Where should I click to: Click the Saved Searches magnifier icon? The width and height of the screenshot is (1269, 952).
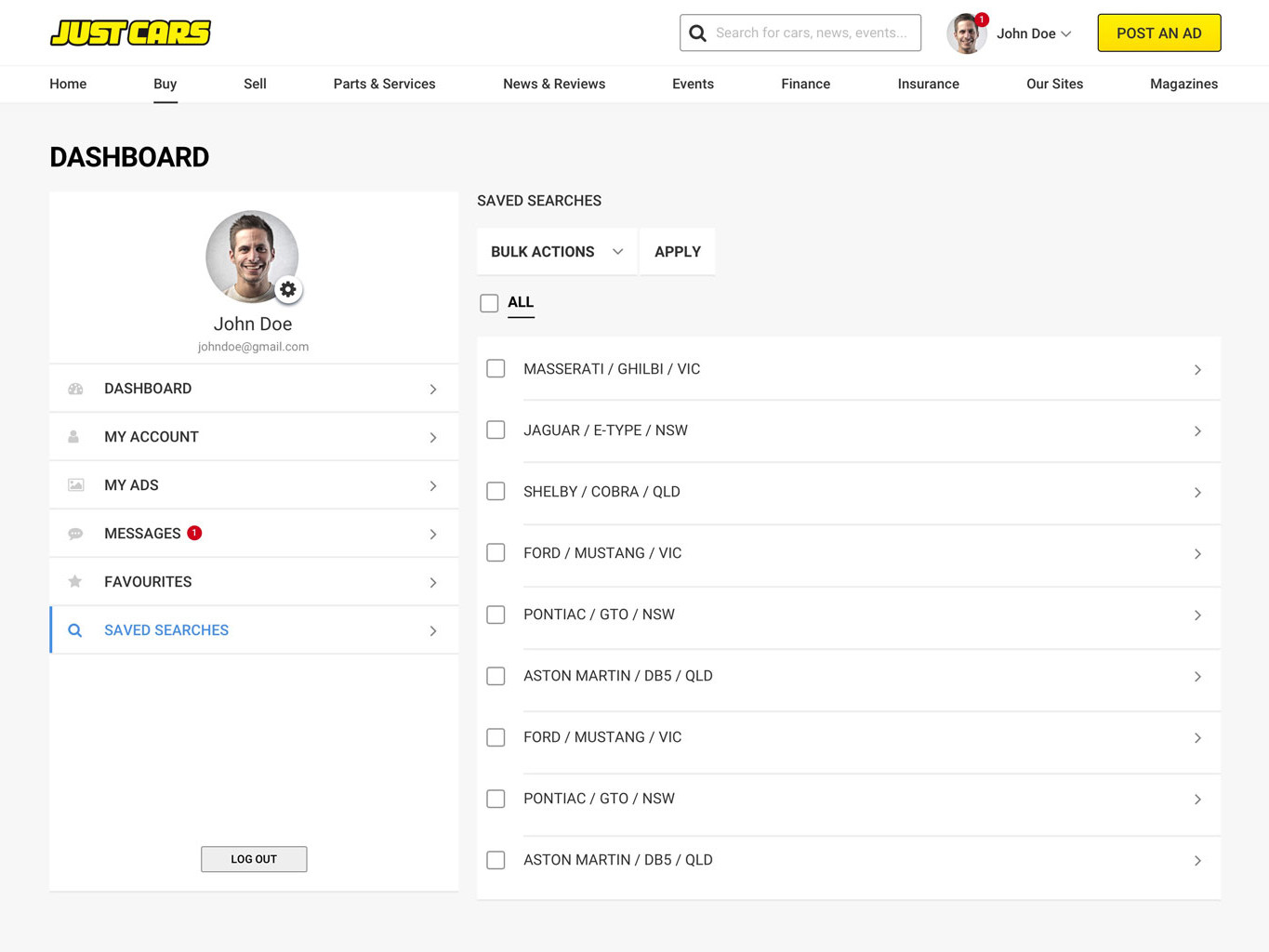pos(75,630)
